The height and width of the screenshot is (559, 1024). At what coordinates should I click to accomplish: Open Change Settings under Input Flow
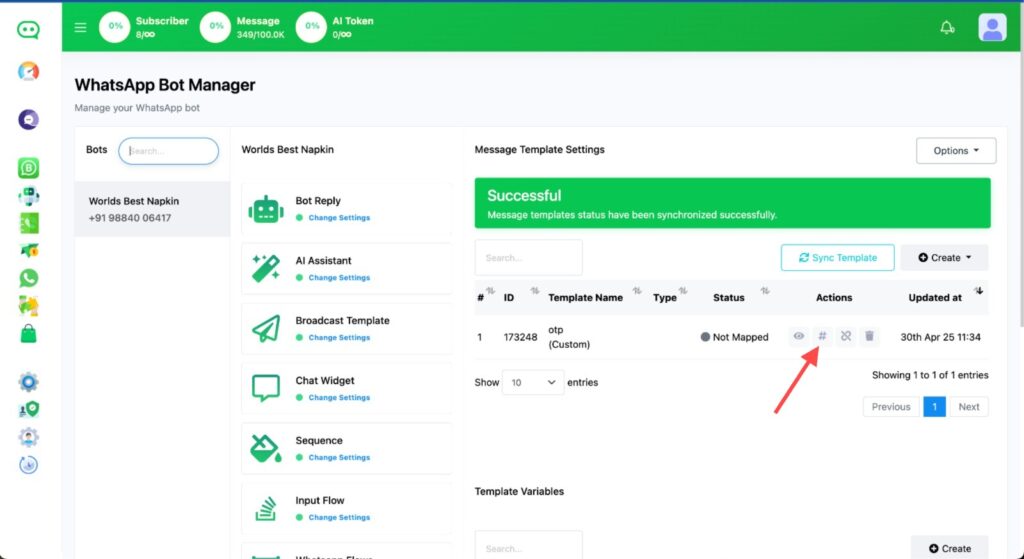tap(339, 518)
